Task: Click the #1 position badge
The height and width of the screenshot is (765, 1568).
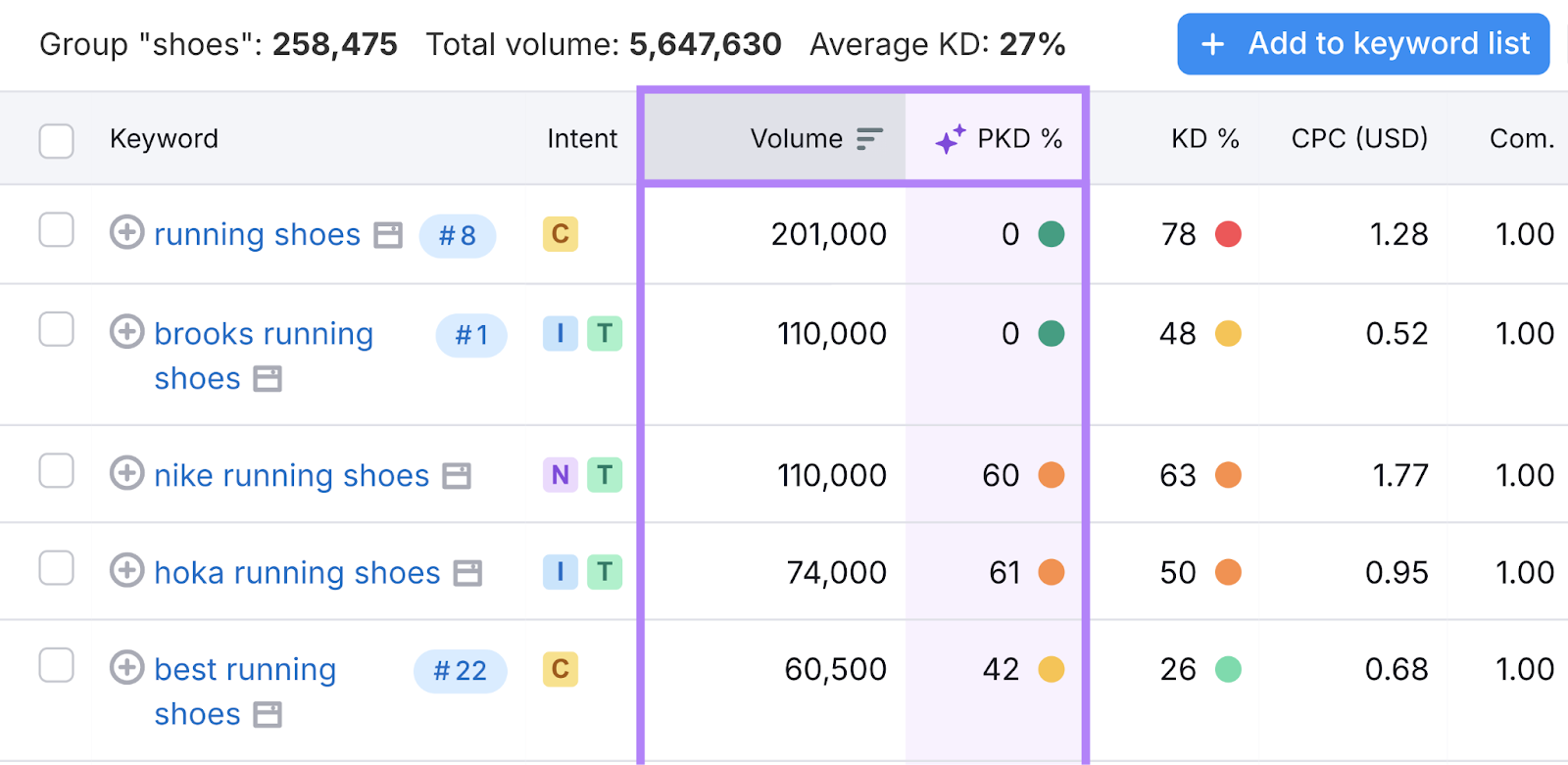Action: pyautogui.click(x=471, y=335)
